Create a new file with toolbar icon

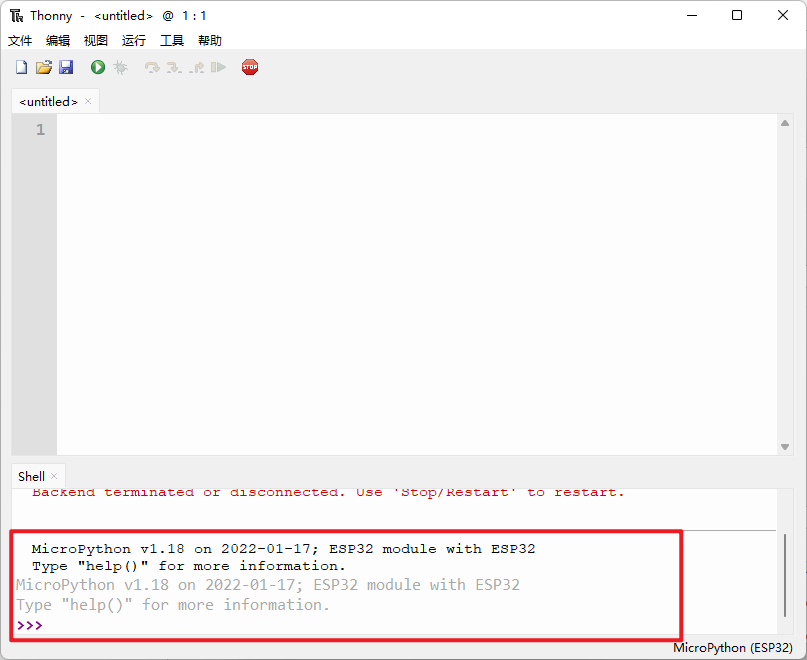pos(21,67)
